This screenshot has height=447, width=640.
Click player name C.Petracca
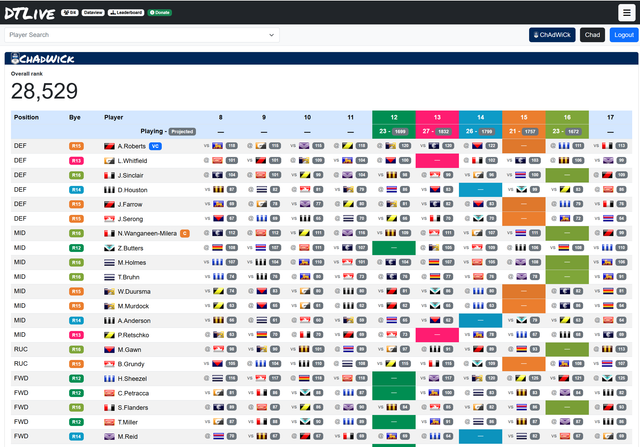point(134,393)
